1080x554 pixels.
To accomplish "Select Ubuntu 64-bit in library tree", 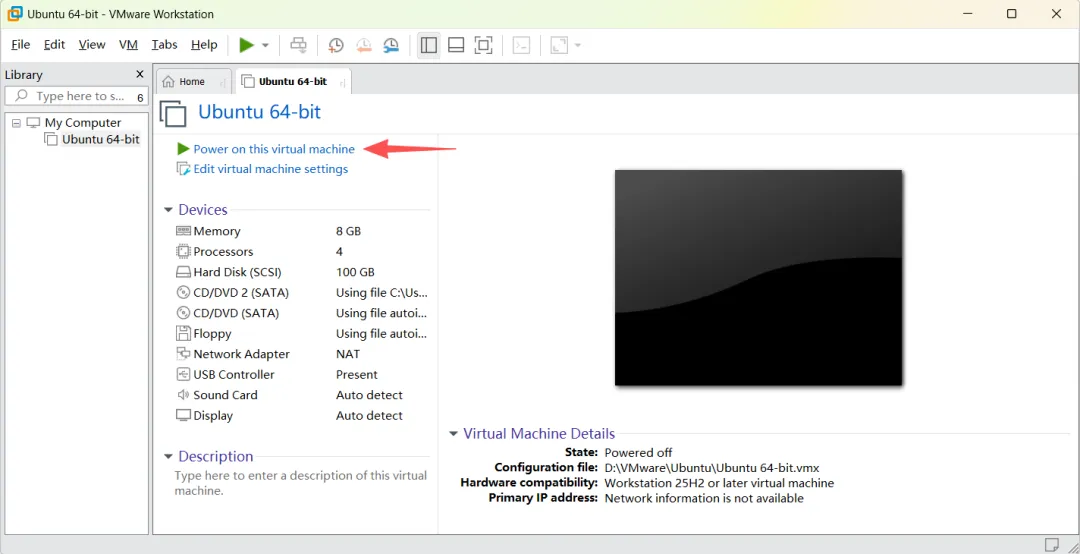I will (101, 139).
